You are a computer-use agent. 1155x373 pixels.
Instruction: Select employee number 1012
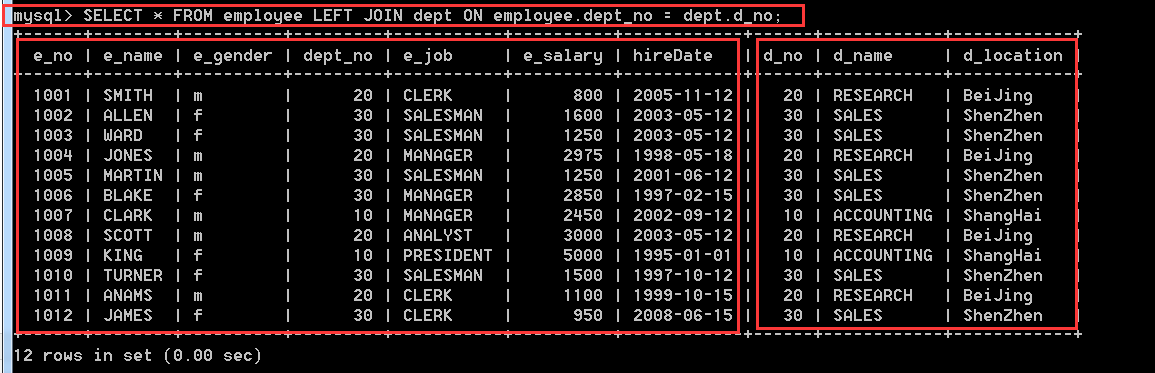tap(53, 315)
